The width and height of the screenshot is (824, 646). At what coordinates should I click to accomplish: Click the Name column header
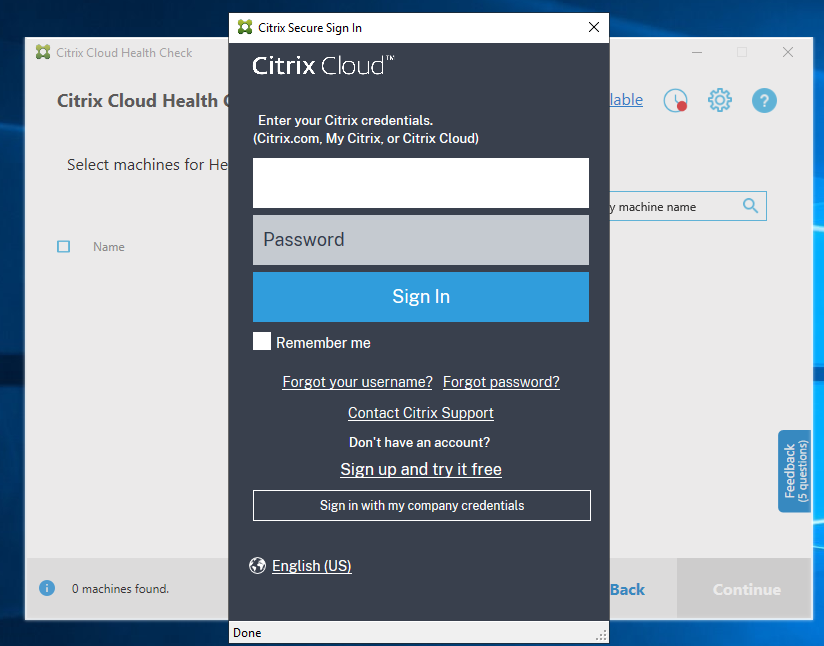pos(109,247)
